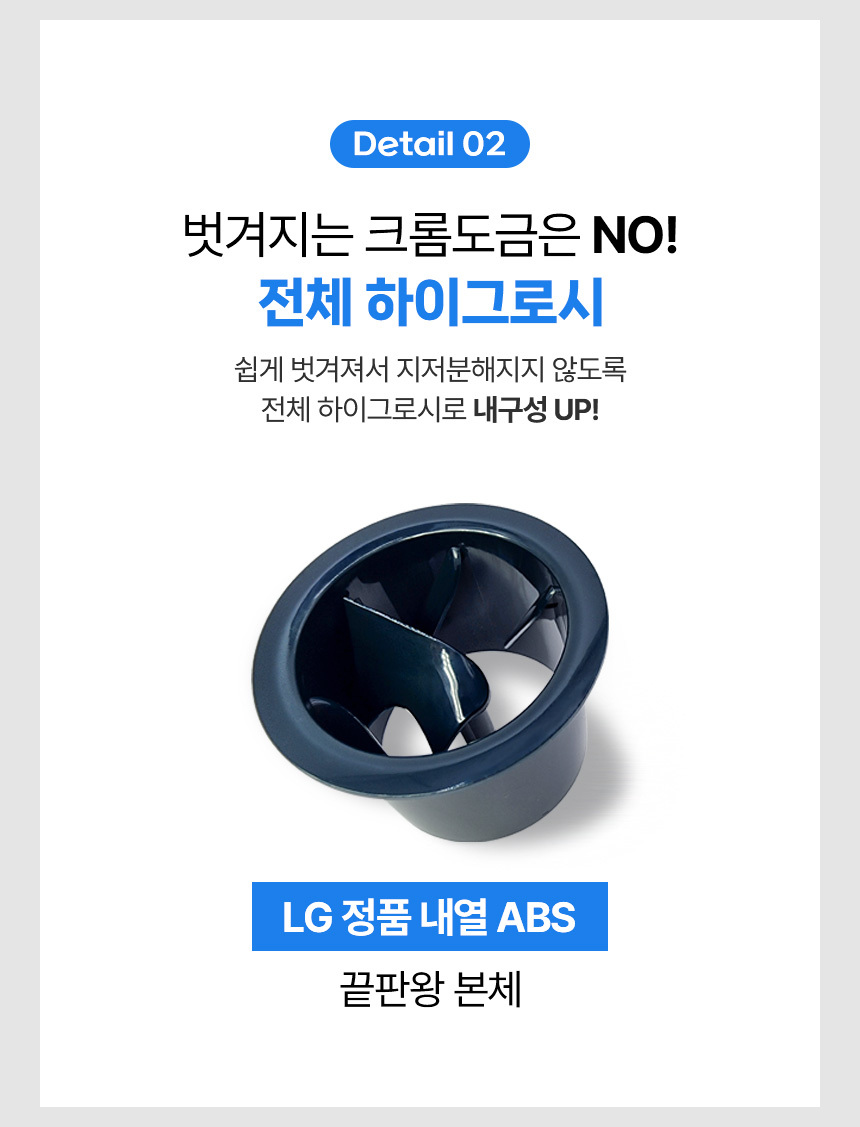Click the word 본체 in the caption
This screenshot has width=860, height=1127.
point(489,990)
